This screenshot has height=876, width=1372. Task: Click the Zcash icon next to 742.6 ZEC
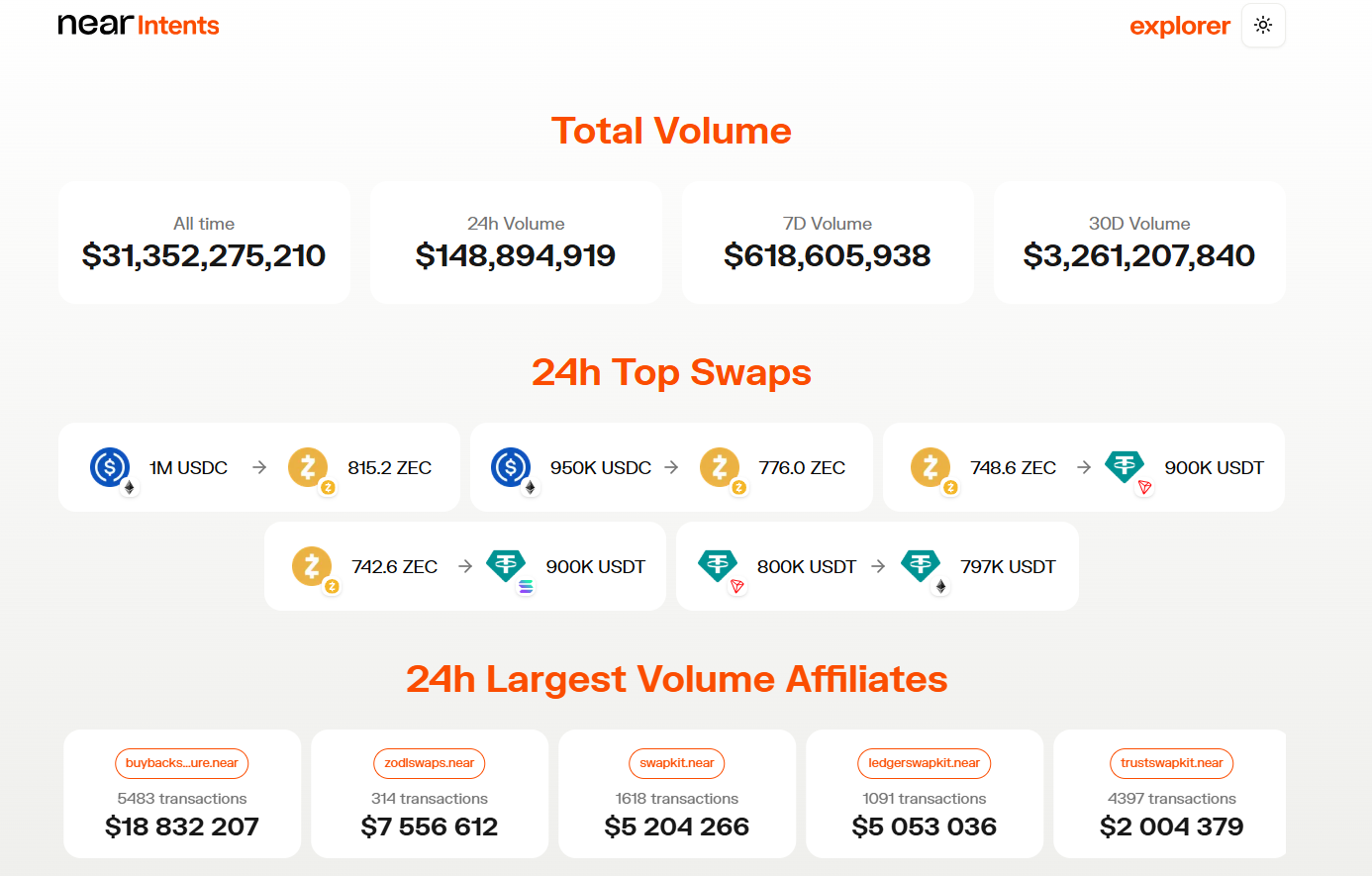[312, 566]
